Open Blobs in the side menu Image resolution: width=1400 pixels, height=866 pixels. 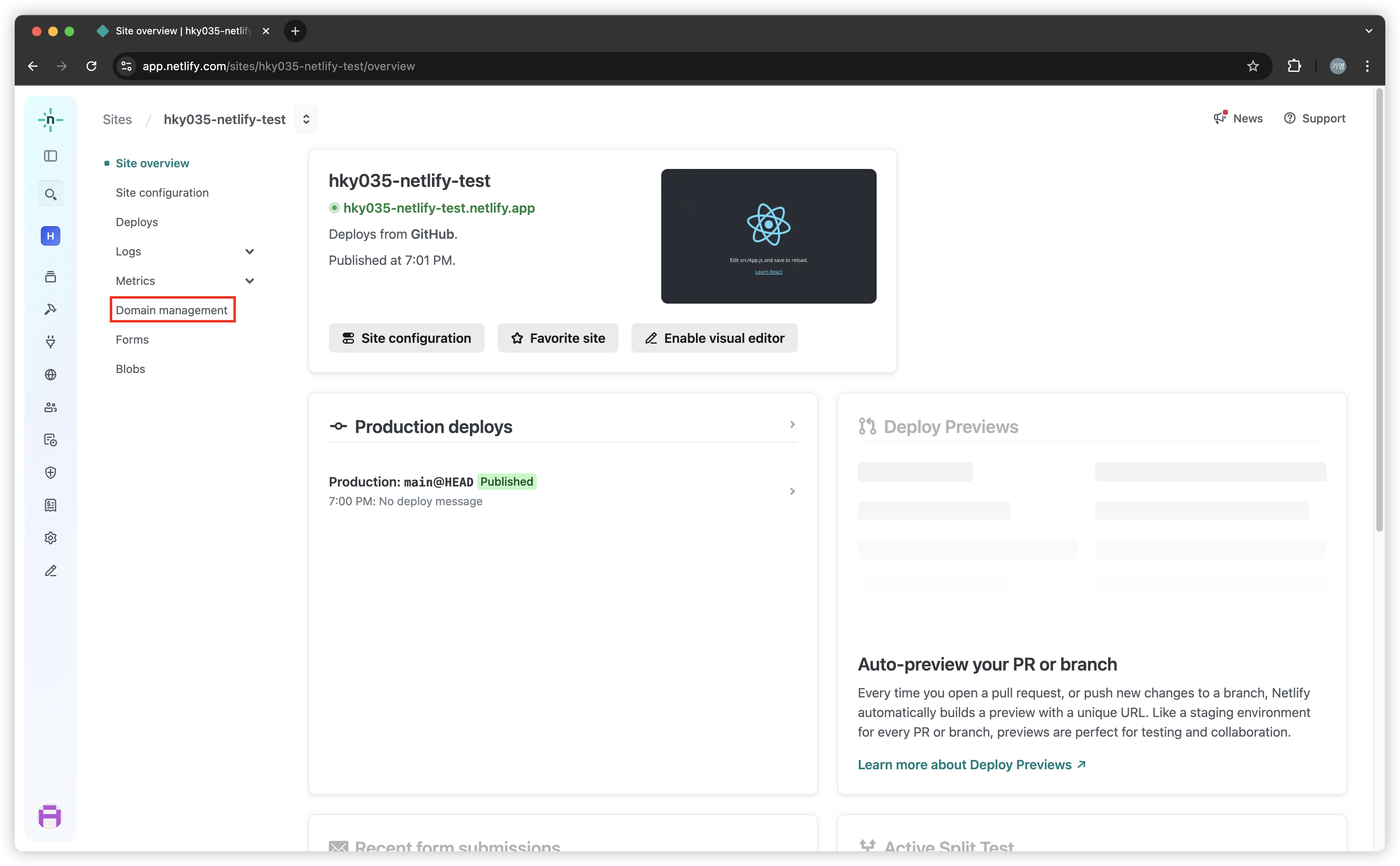[x=131, y=369]
